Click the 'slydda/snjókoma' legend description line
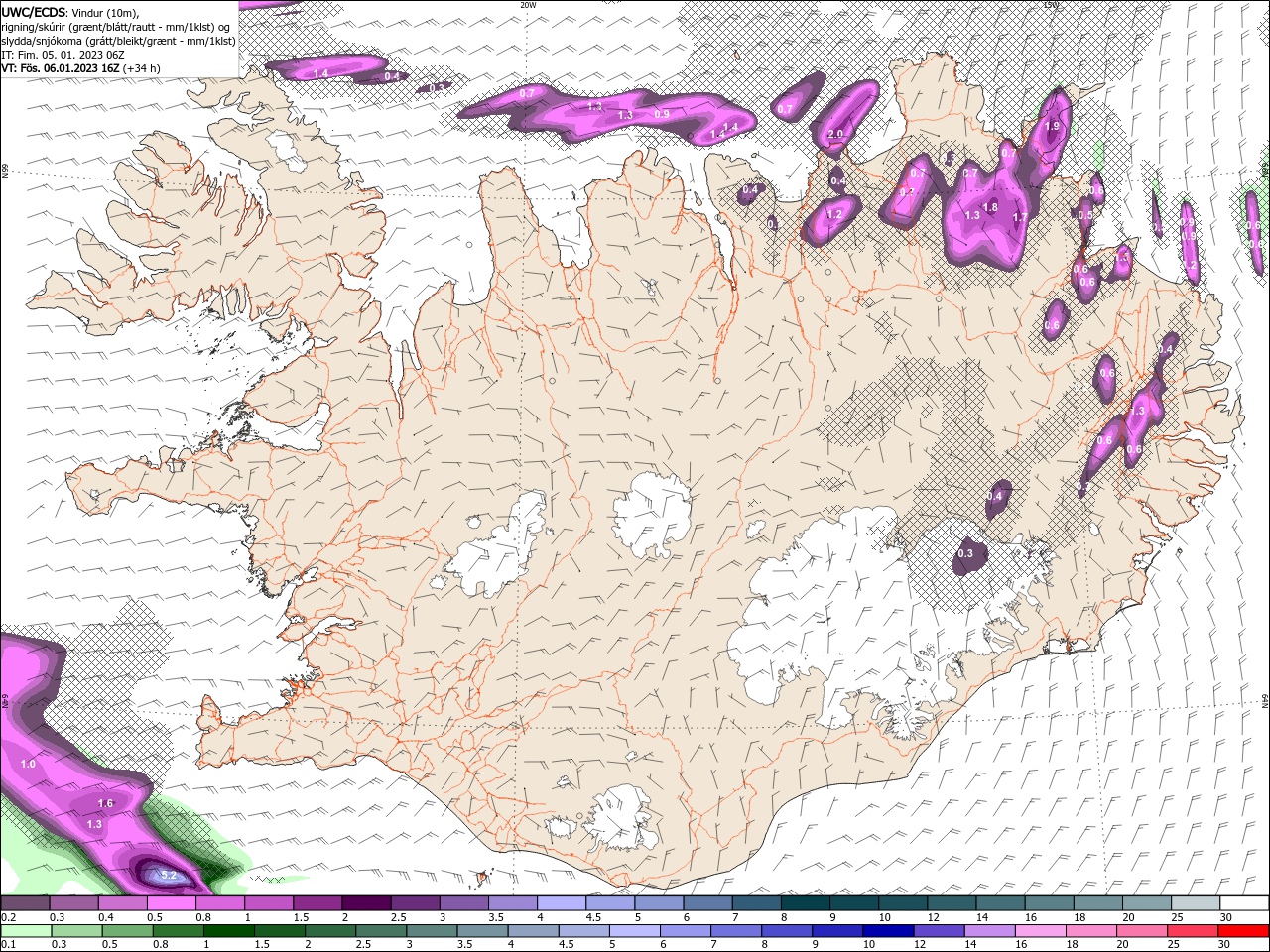1270x952 pixels. coord(118,41)
